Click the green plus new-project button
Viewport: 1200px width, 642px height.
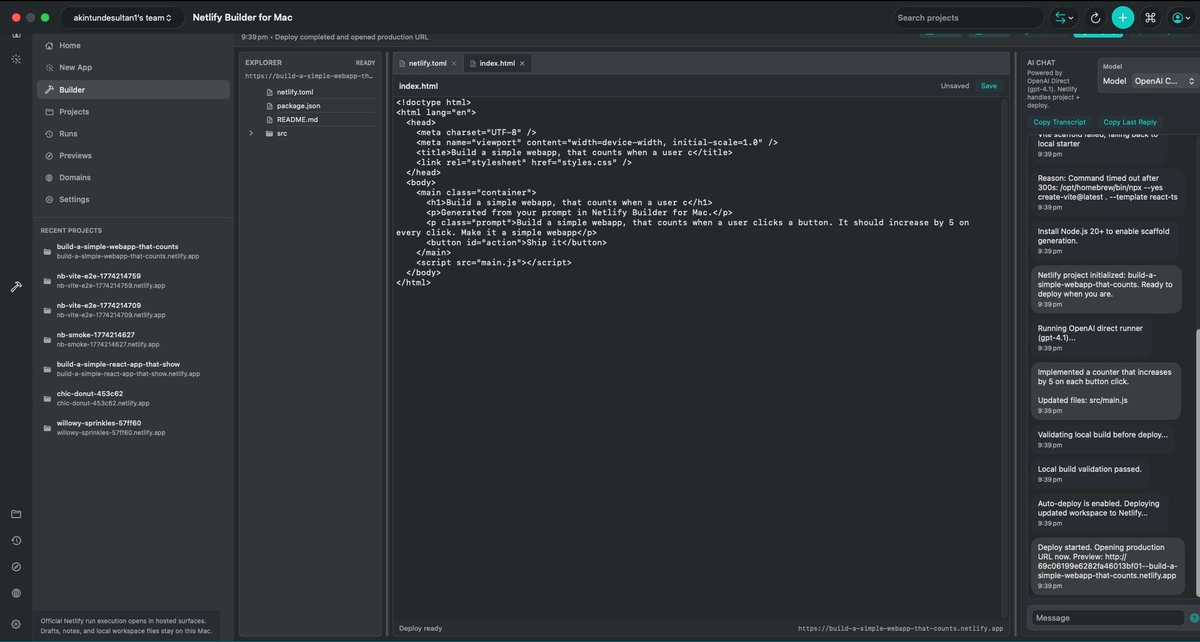pos(1123,17)
